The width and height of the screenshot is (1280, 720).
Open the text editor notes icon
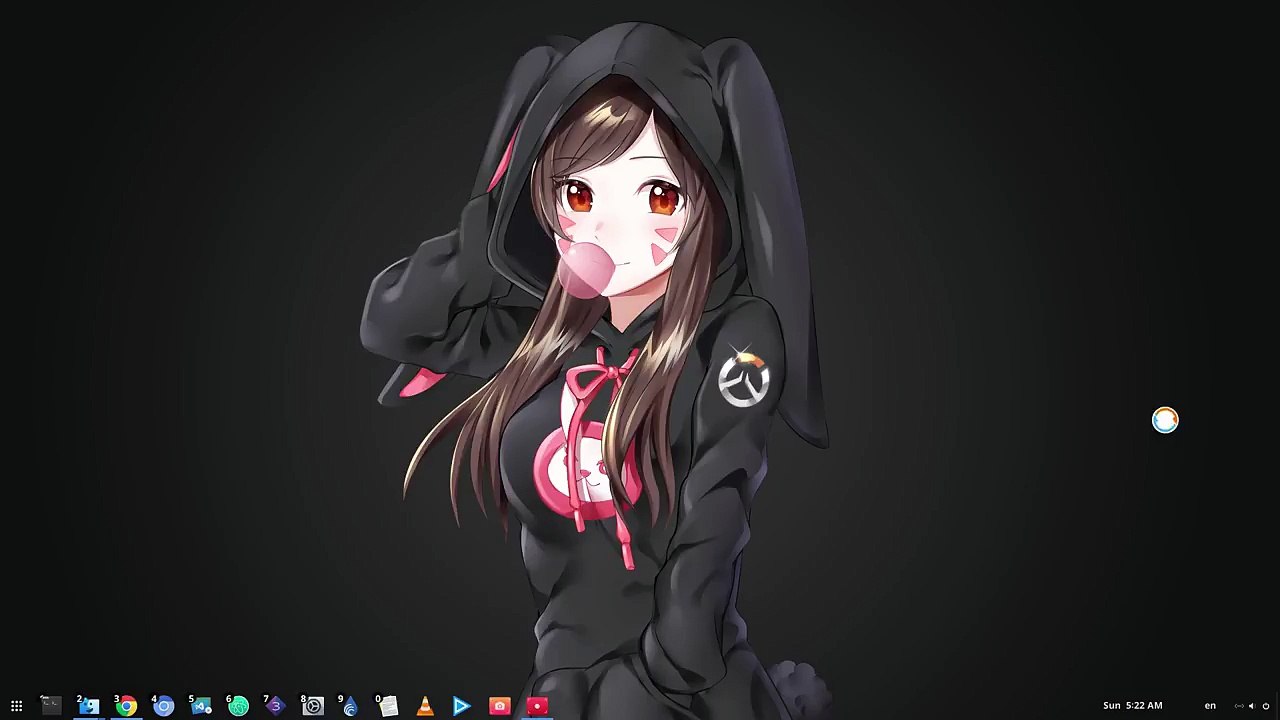388,706
